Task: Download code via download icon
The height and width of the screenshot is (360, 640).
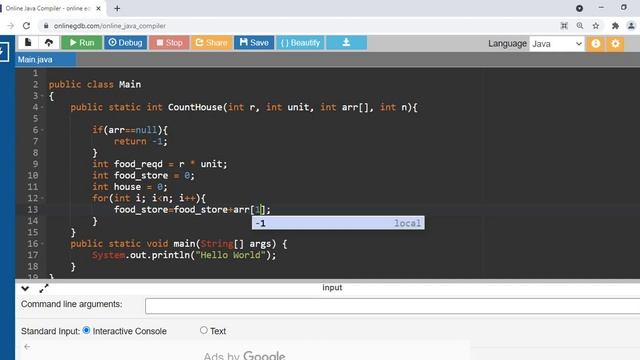Action: pyautogui.click(x=346, y=43)
